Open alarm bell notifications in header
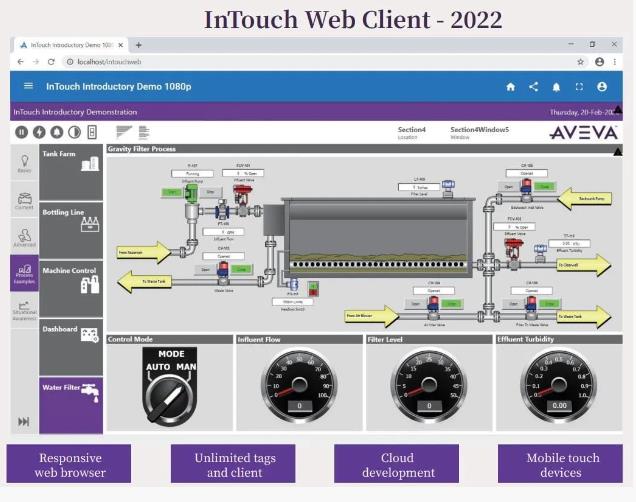This screenshot has height=502, width=636. pos(556,87)
